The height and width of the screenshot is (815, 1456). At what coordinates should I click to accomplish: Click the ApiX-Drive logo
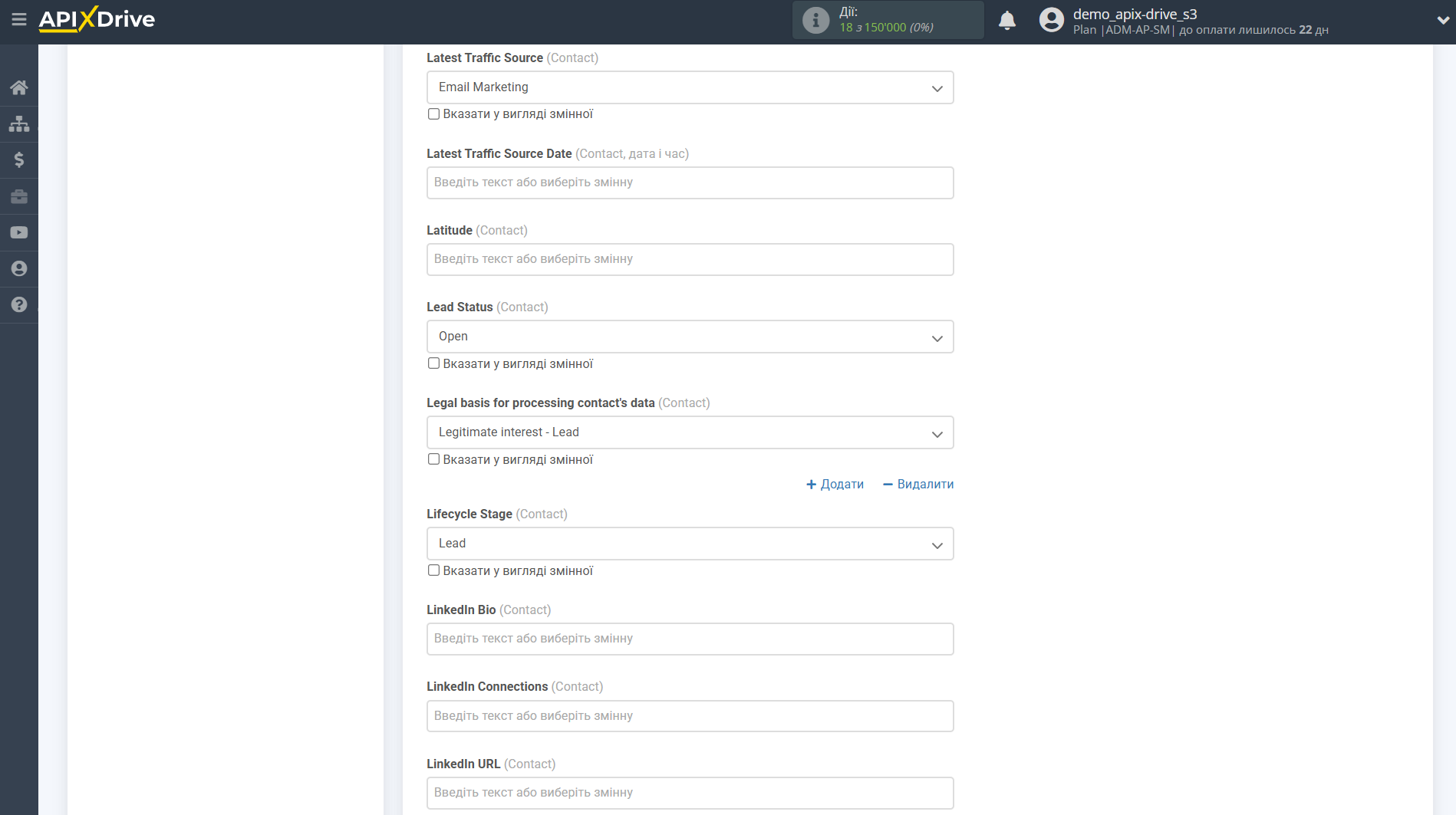97,19
